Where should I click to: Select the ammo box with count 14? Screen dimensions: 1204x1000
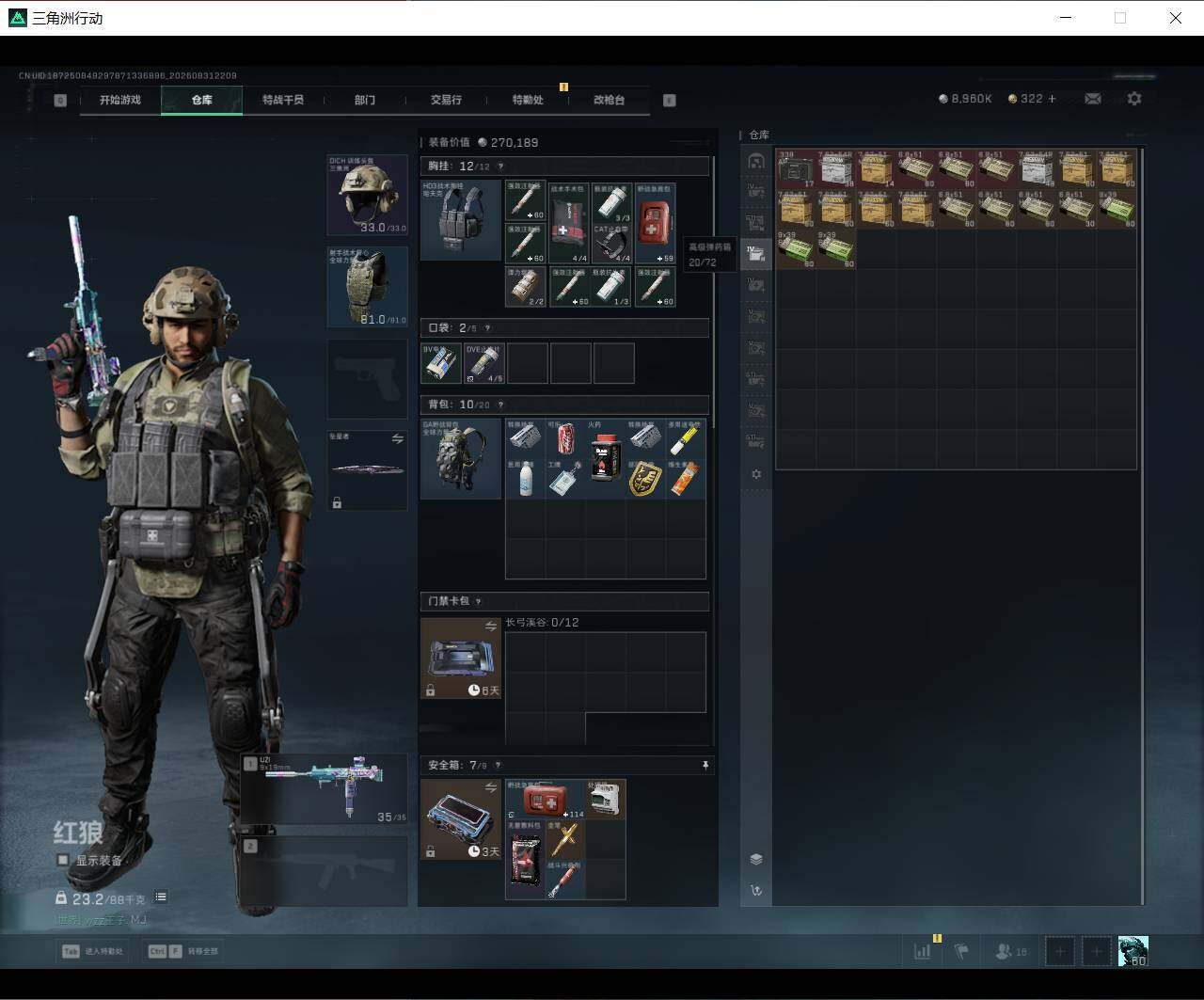[876, 168]
